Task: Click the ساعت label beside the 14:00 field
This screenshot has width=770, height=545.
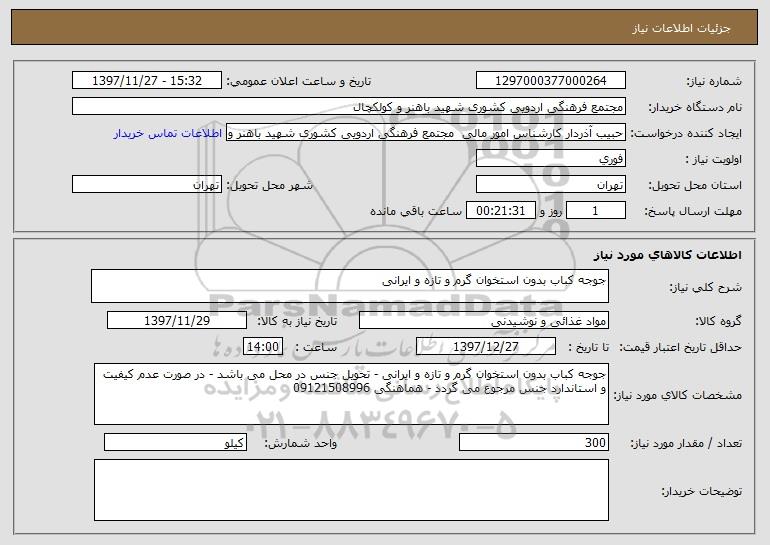Action: click(x=316, y=348)
